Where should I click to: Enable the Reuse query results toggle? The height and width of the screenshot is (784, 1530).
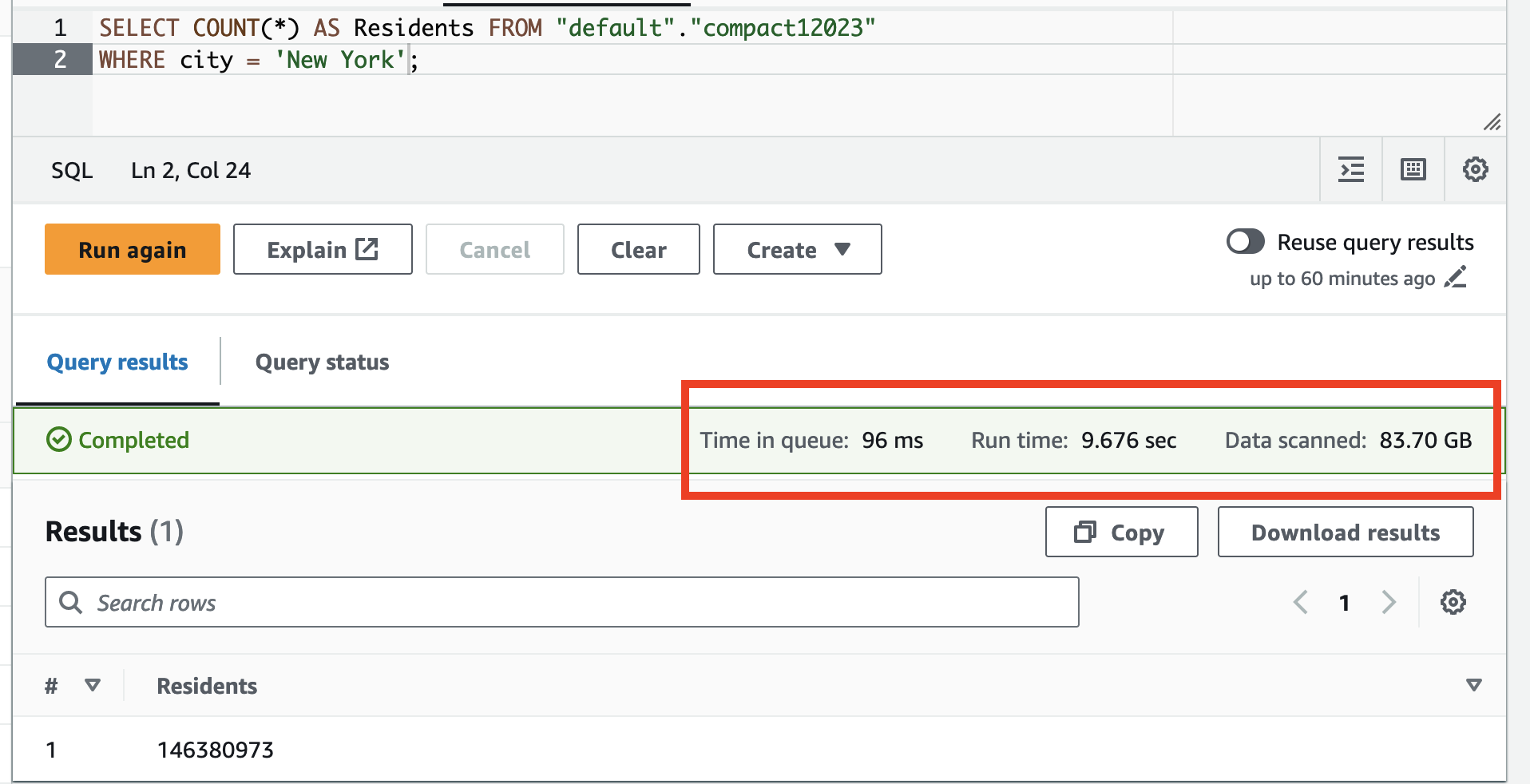point(1245,241)
